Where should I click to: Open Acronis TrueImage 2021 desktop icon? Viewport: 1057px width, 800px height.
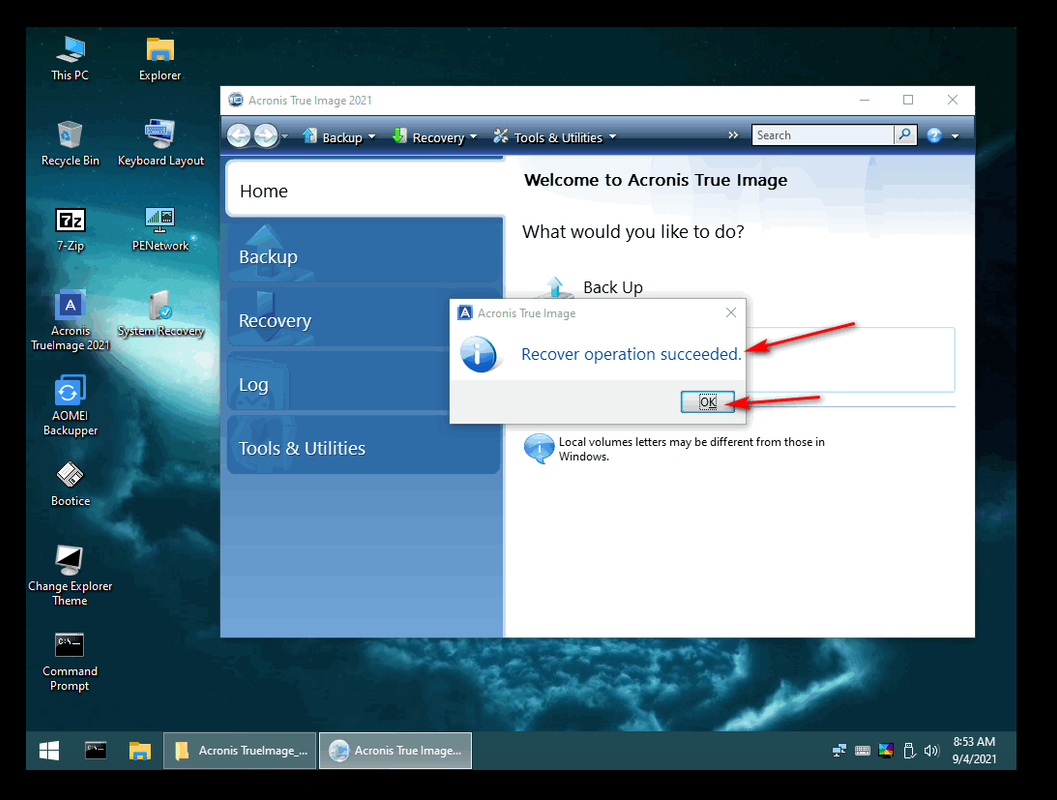pyautogui.click(x=70, y=321)
